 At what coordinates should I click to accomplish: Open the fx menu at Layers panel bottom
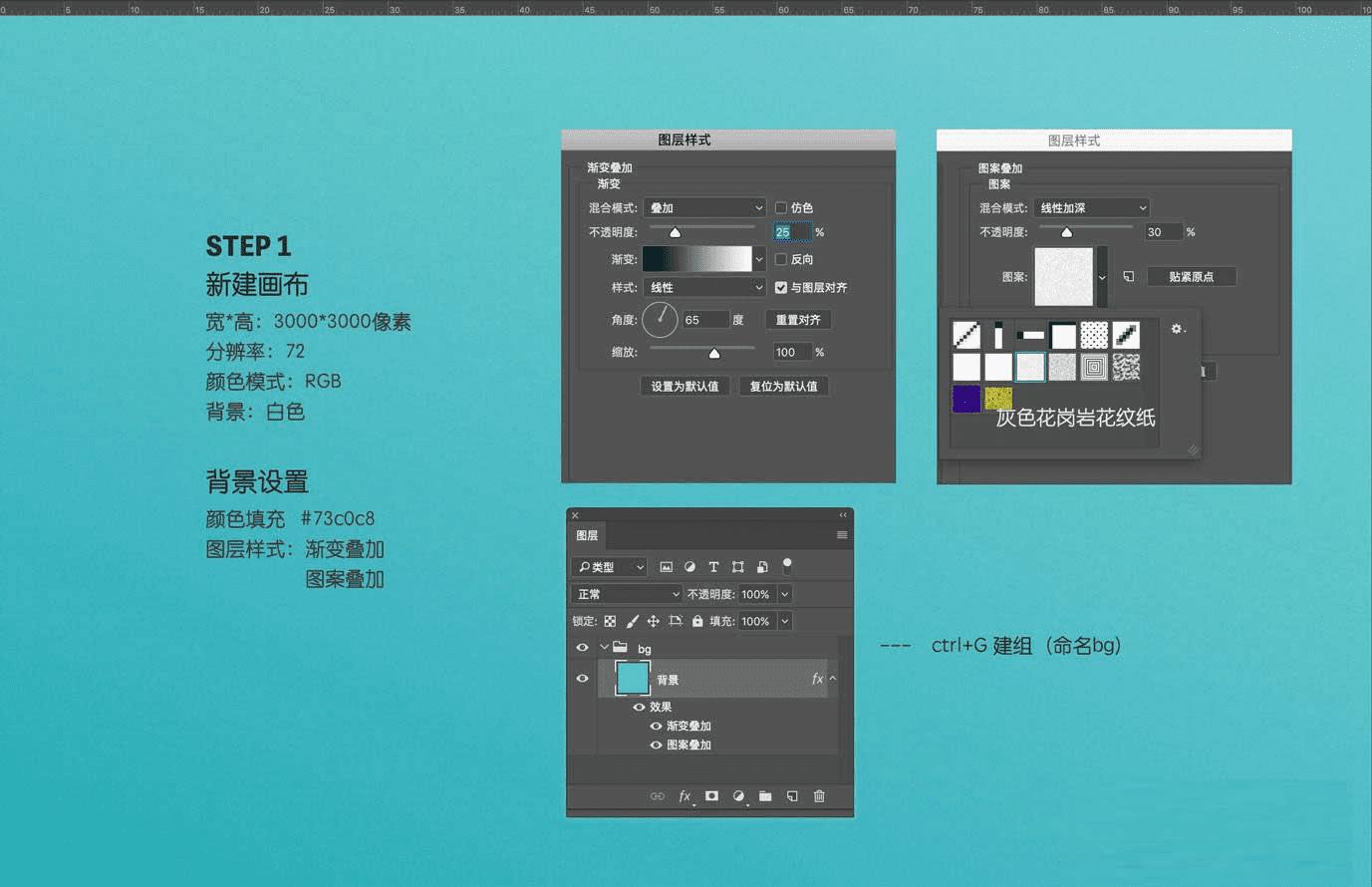click(x=685, y=796)
